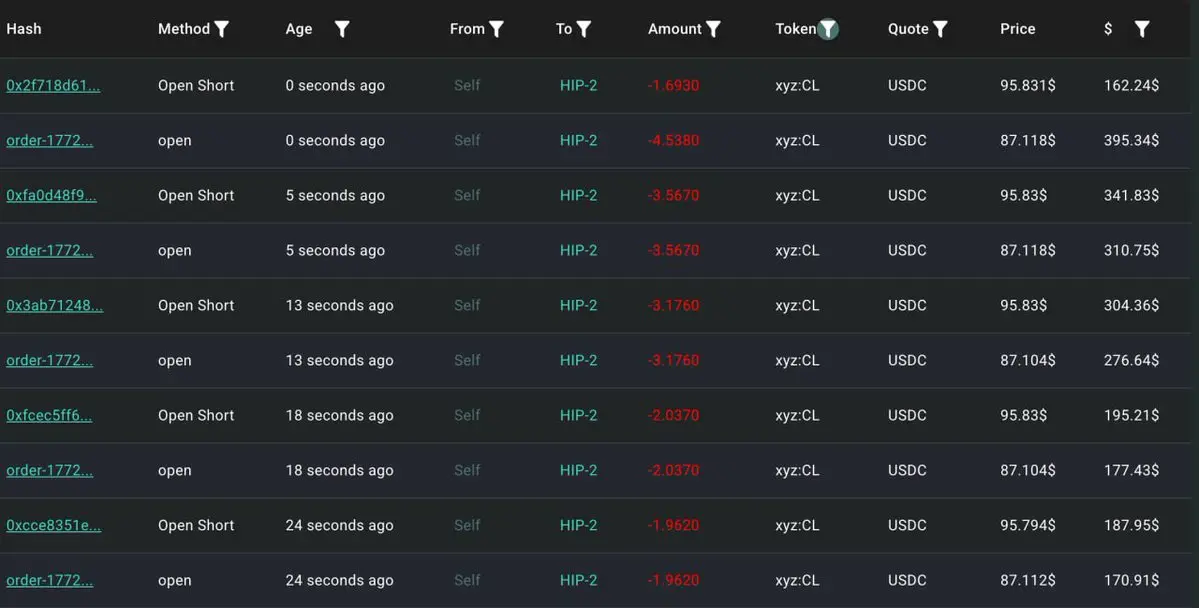Select value 187.95$
1199x608 pixels.
point(1131,526)
